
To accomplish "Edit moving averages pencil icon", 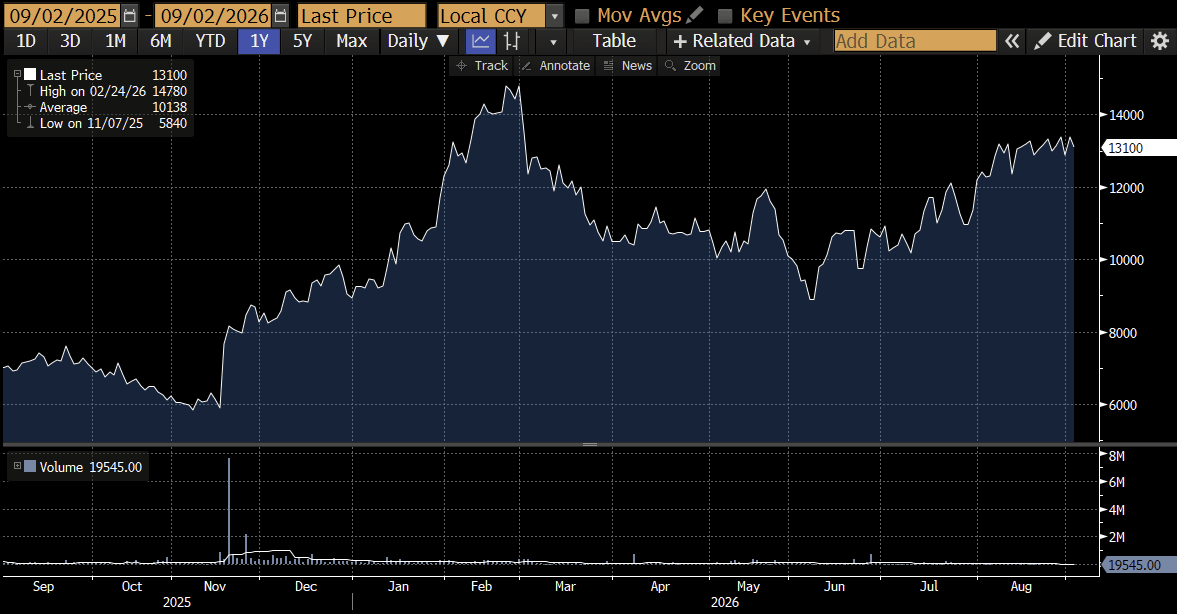I will click(x=695, y=15).
